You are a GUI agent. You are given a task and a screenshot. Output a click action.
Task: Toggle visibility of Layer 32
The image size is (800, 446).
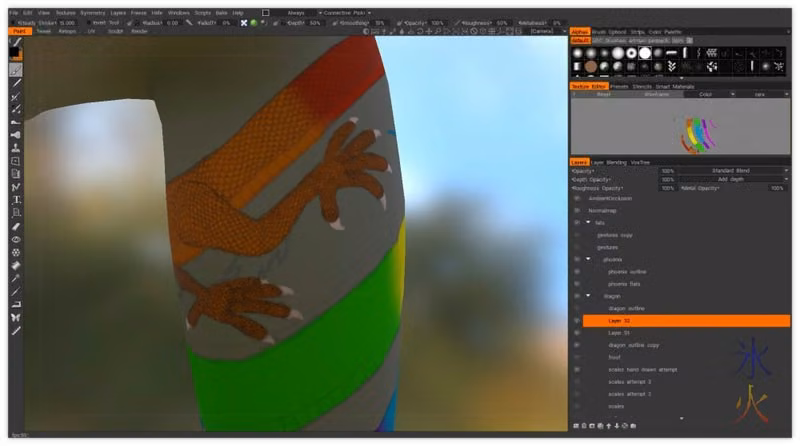tap(577, 321)
